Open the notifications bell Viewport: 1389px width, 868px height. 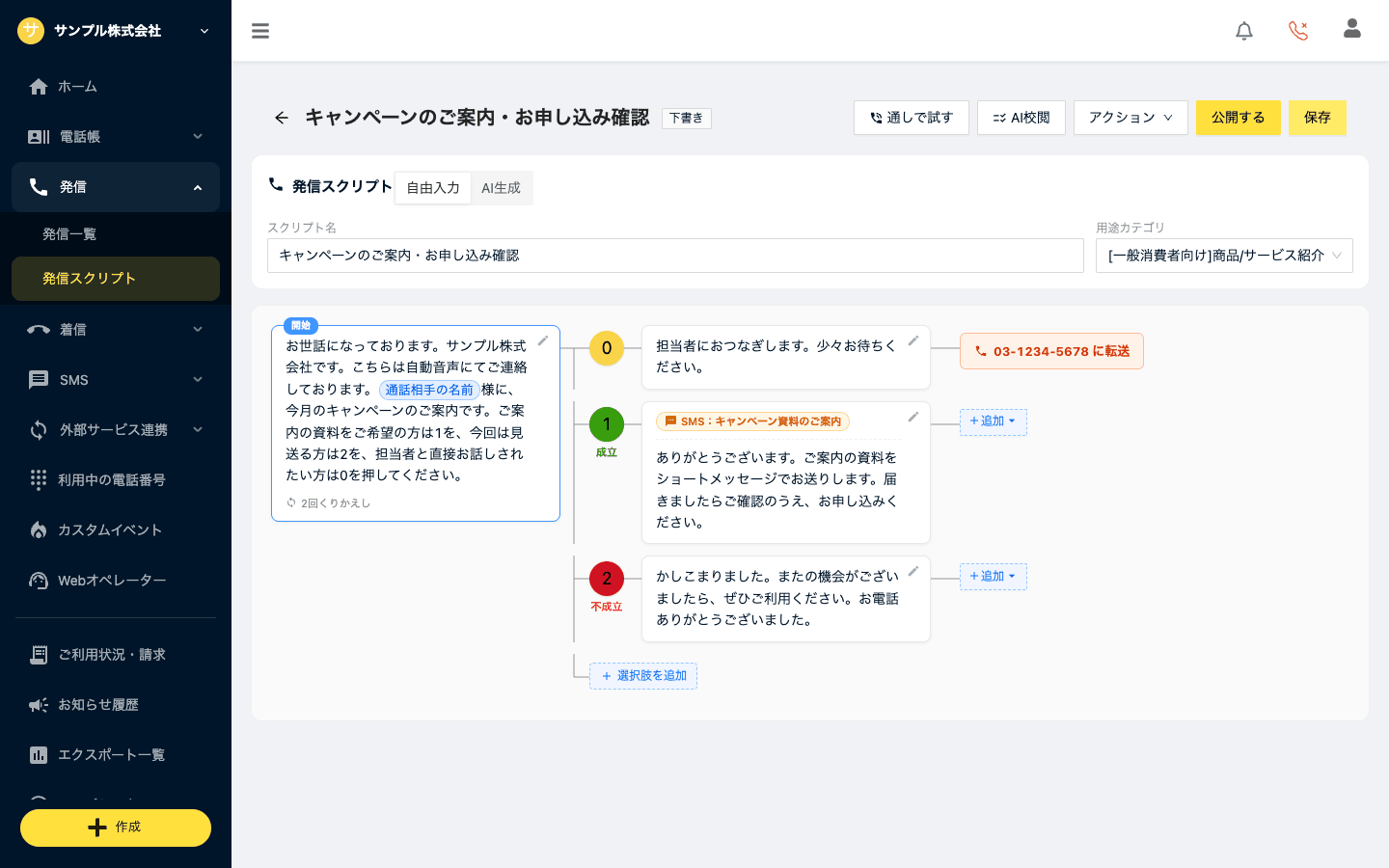click(x=1244, y=31)
